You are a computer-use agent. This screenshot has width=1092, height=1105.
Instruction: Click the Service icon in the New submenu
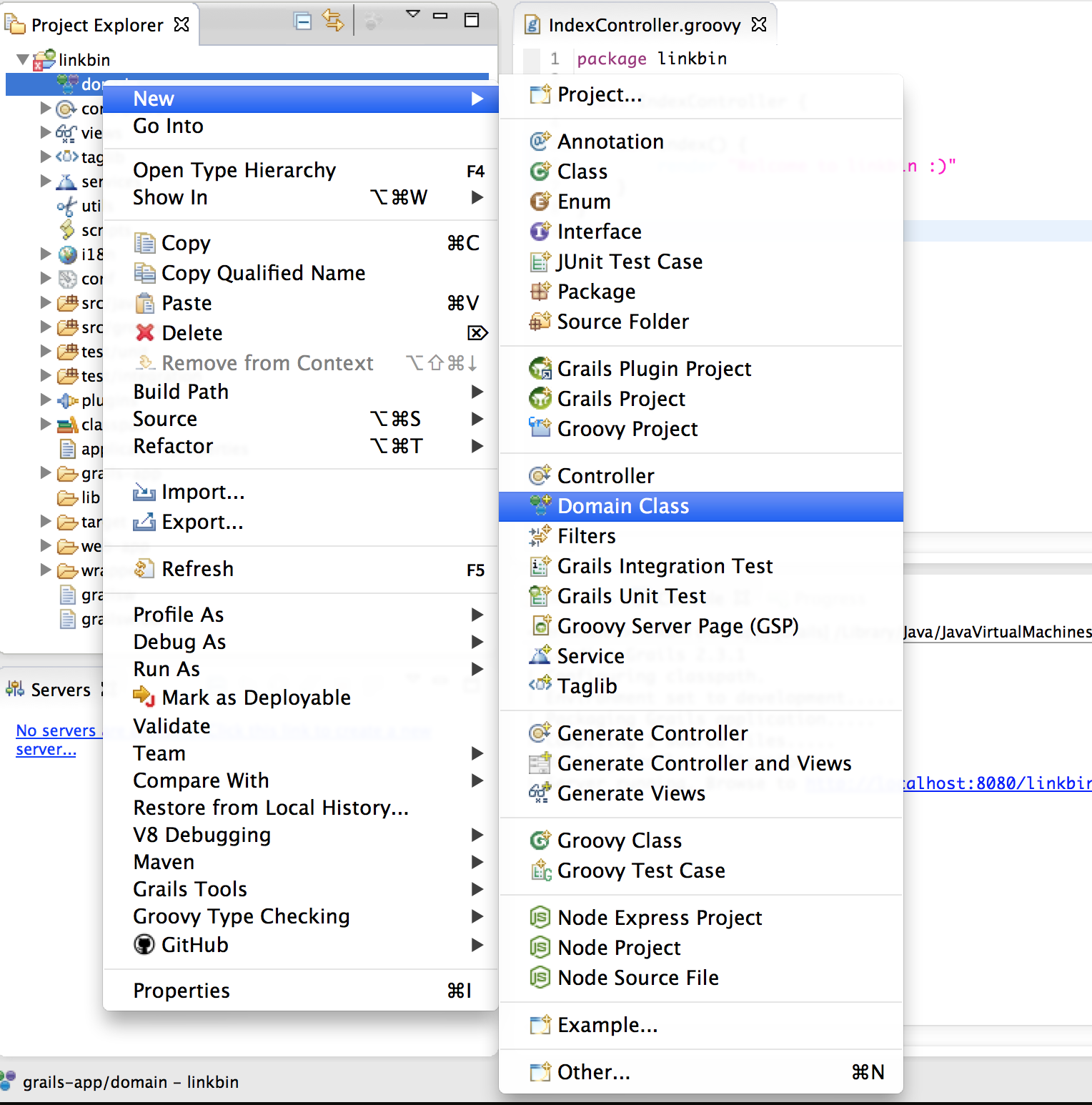point(539,656)
